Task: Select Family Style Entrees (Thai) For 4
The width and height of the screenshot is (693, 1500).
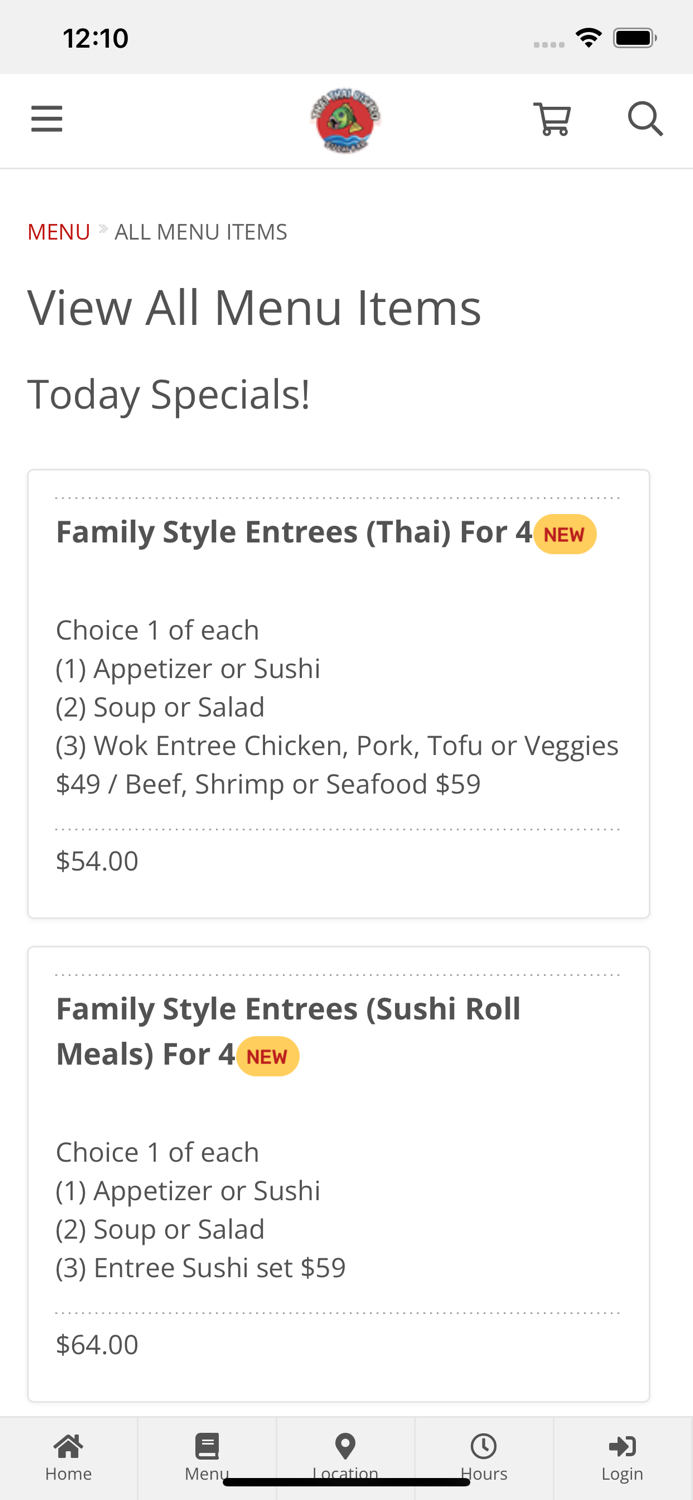Action: (294, 532)
